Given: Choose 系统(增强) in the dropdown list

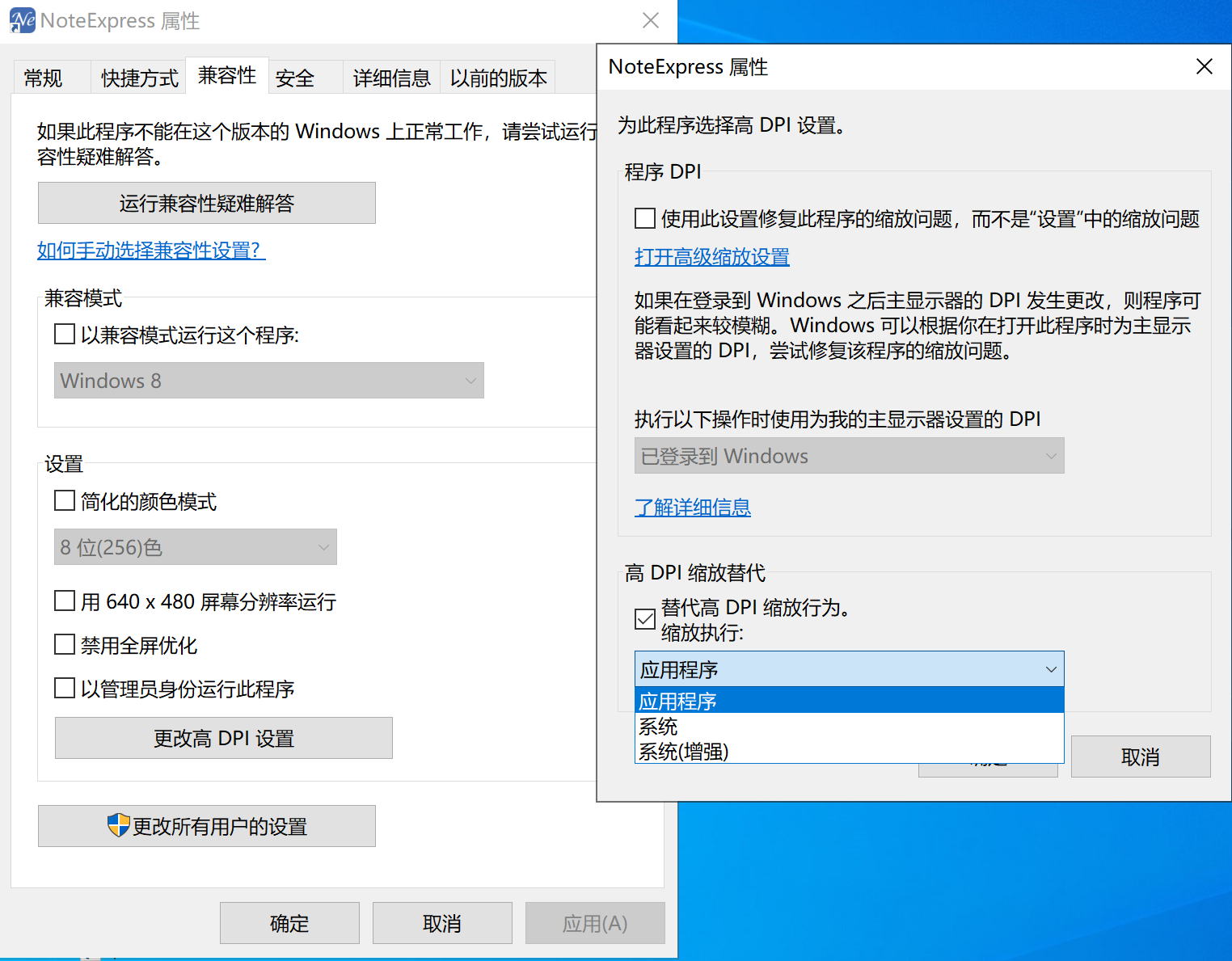Looking at the screenshot, I should tap(850, 751).
